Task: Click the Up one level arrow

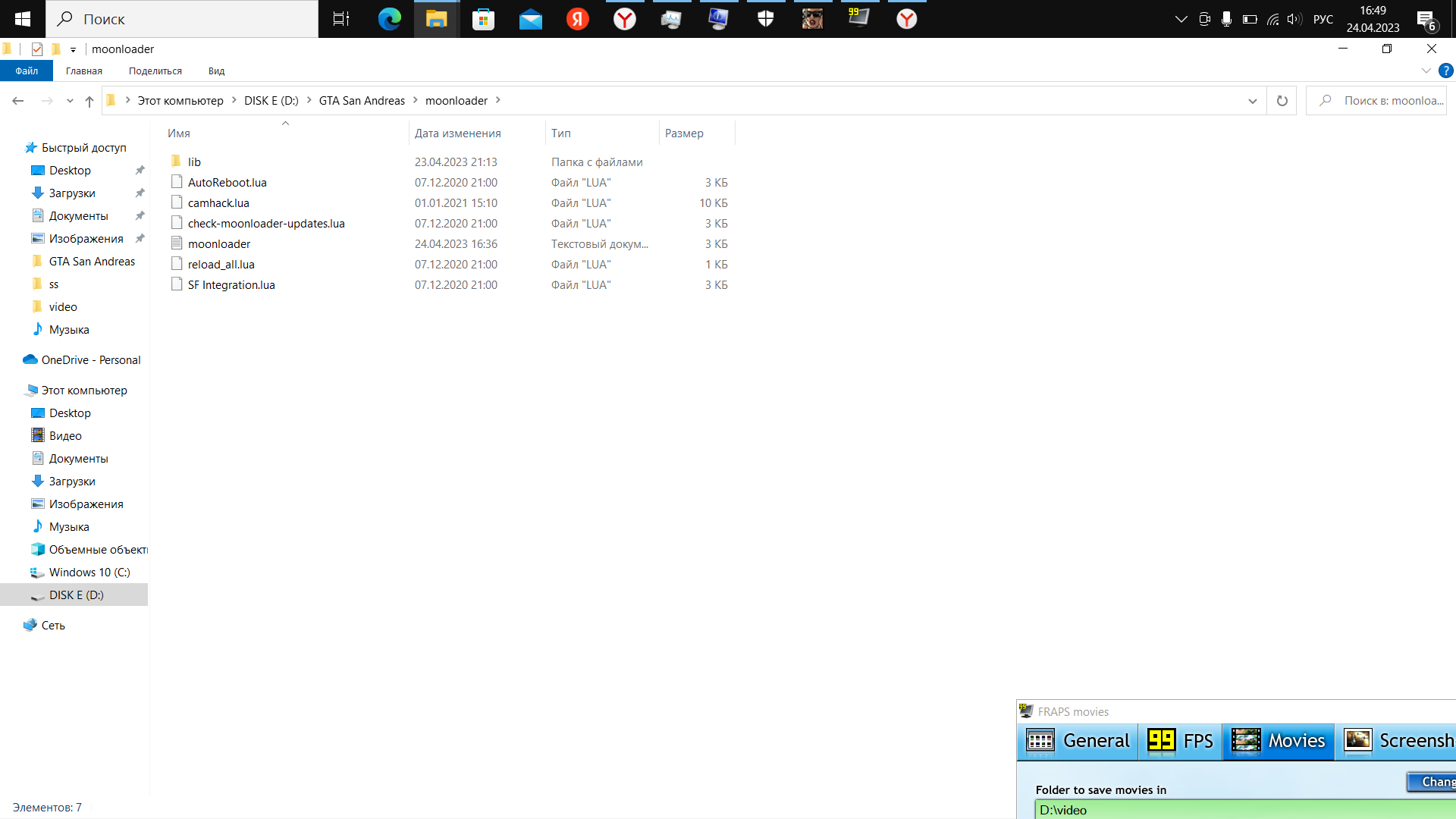Action: [x=89, y=101]
